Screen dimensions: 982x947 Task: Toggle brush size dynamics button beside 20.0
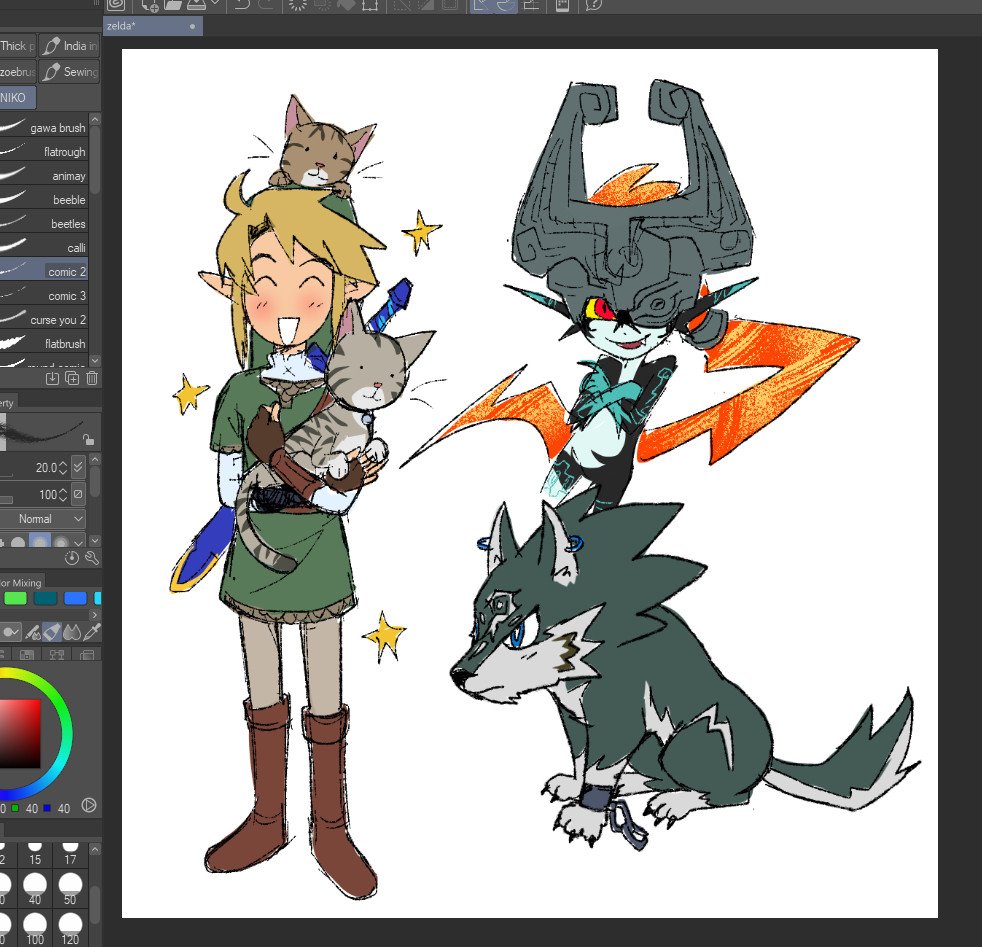(79, 467)
